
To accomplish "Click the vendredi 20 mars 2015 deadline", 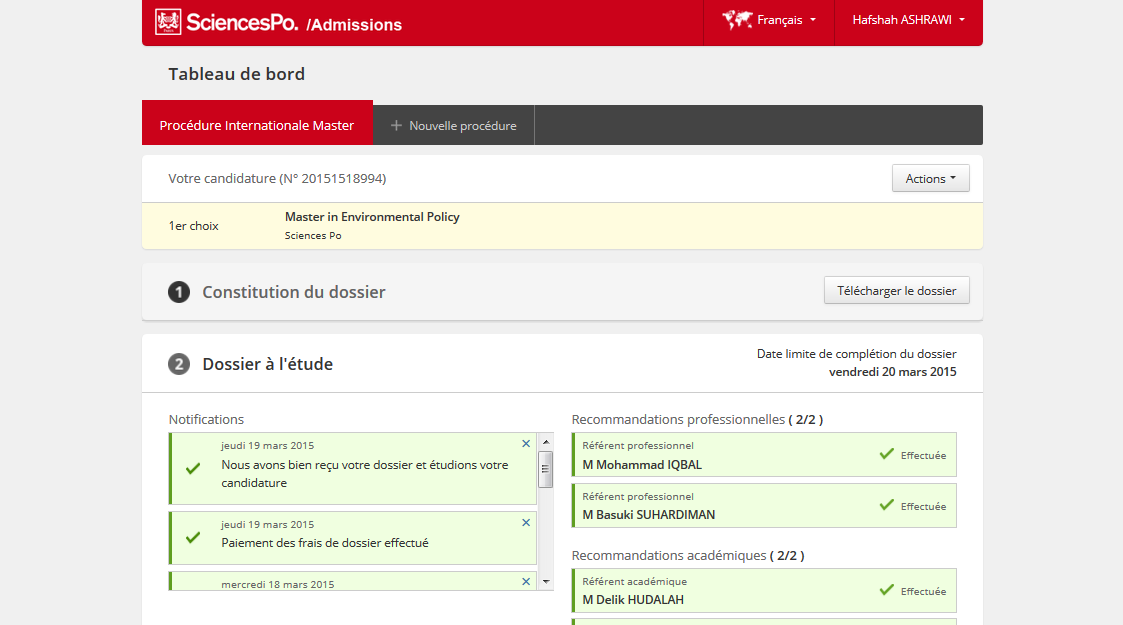I will [892, 372].
